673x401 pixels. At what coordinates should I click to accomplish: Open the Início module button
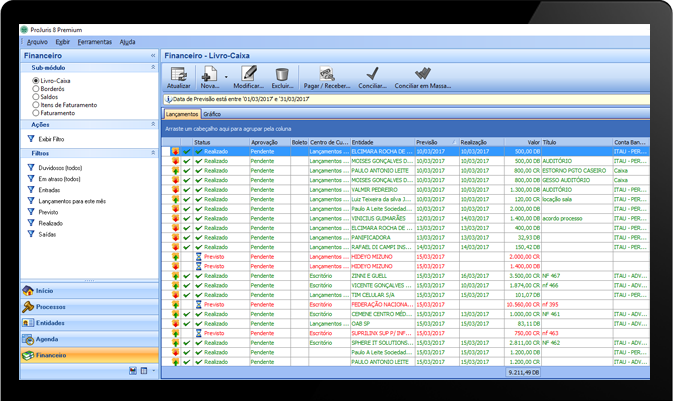[x=89, y=291]
